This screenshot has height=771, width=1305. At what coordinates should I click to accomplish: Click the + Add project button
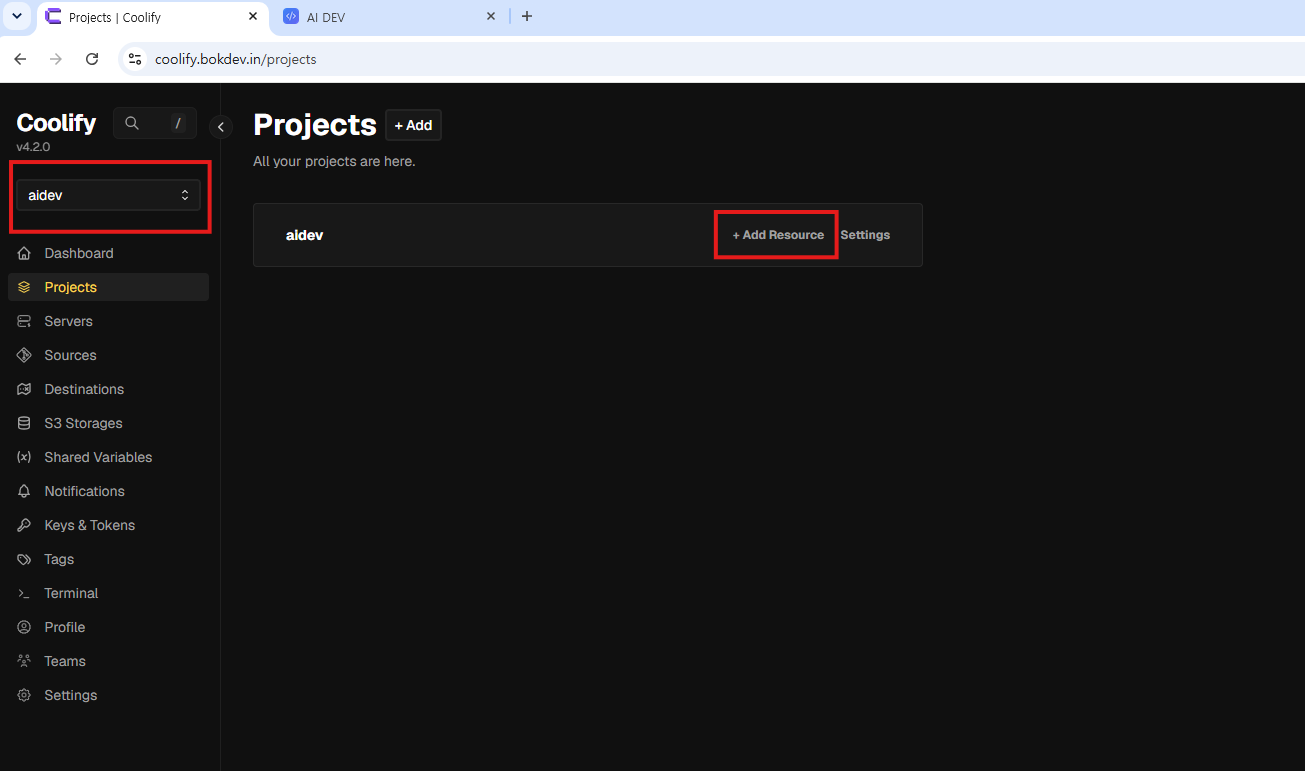tap(413, 125)
